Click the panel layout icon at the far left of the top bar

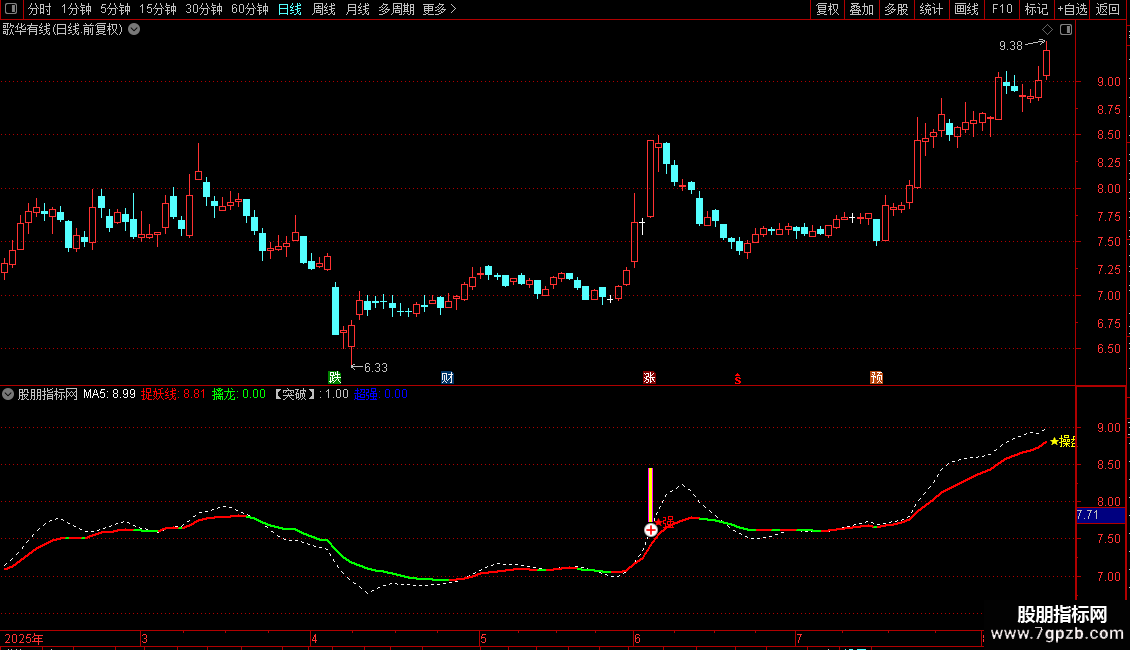tap(11, 9)
